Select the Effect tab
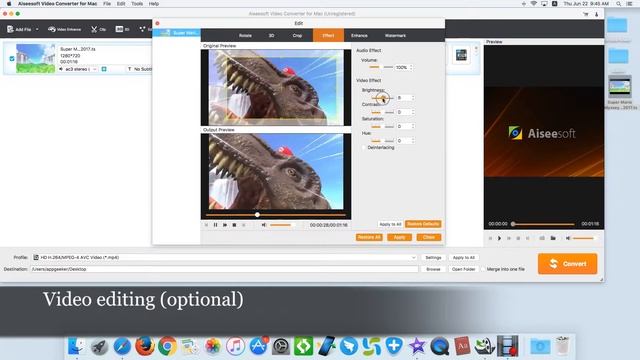Image resolution: width=640 pixels, height=360 pixels. click(328, 36)
